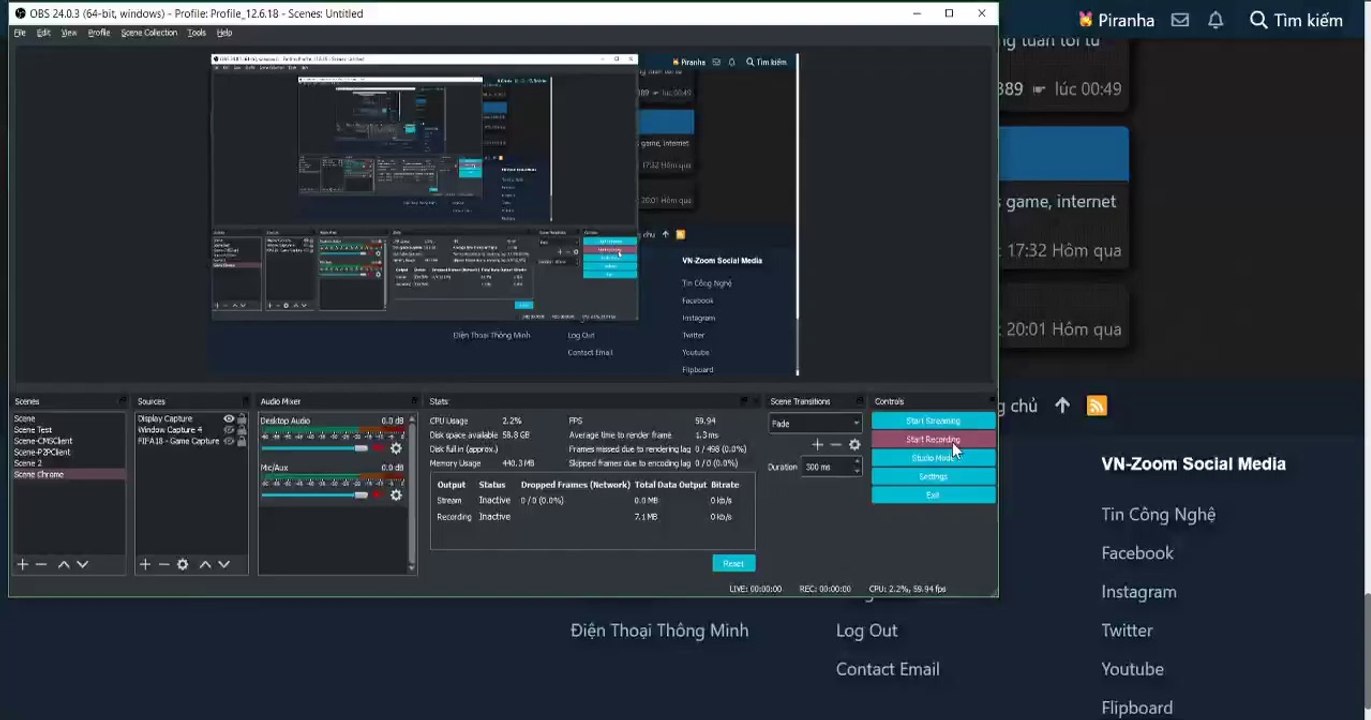This screenshot has height=720, width=1371.
Task: Reset the Stats counters
Action: pyautogui.click(x=734, y=563)
